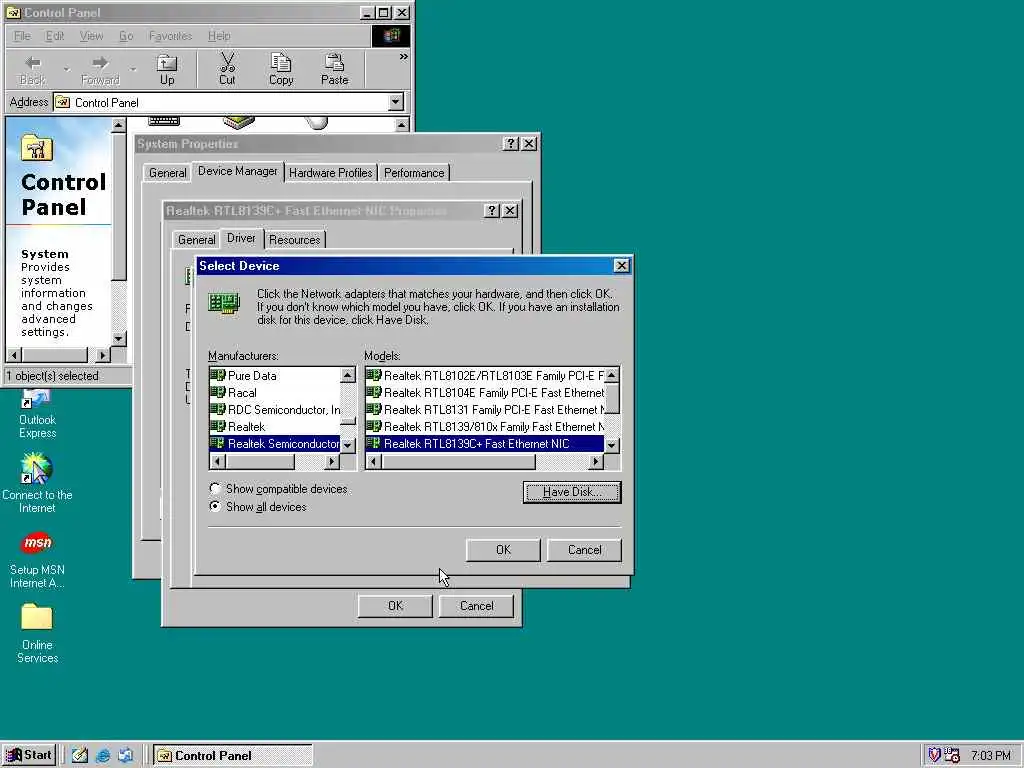Switch to Hardware Profiles tab

click(x=330, y=172)
